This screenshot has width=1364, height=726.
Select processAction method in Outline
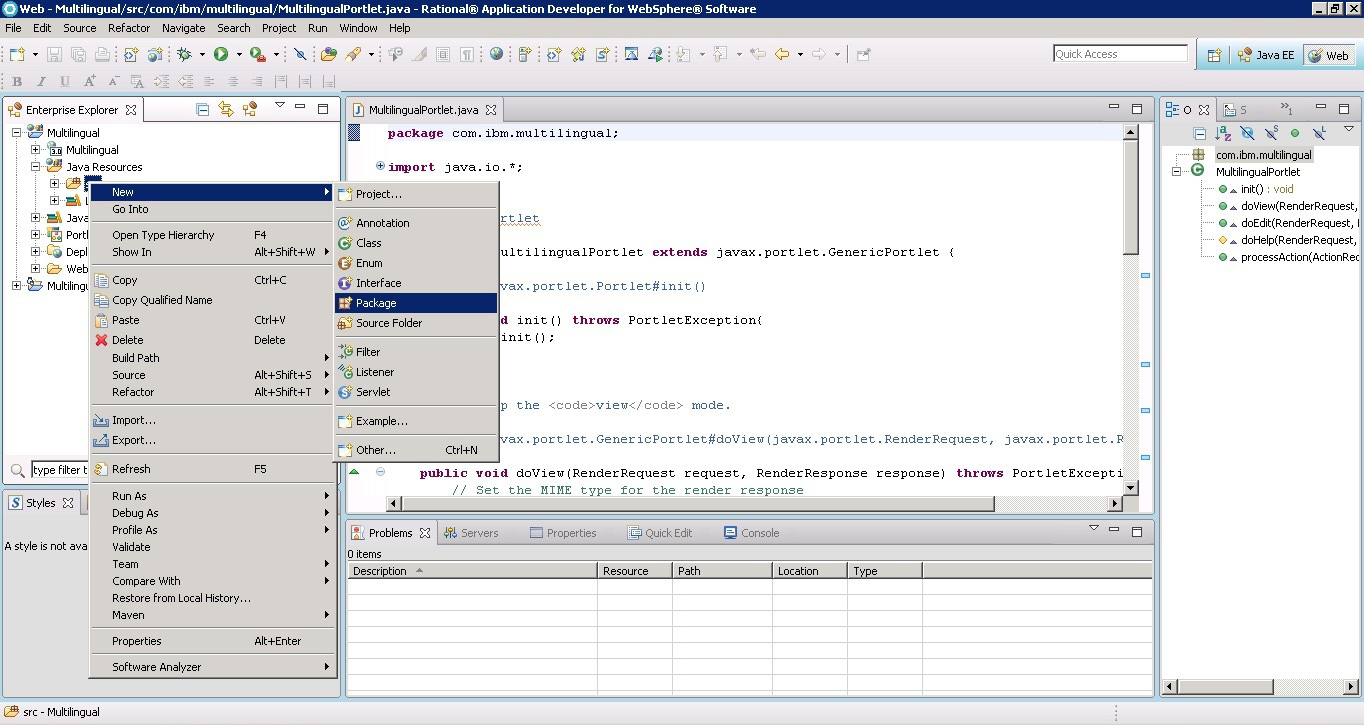pyautogui.click(x=1288, y=257)
